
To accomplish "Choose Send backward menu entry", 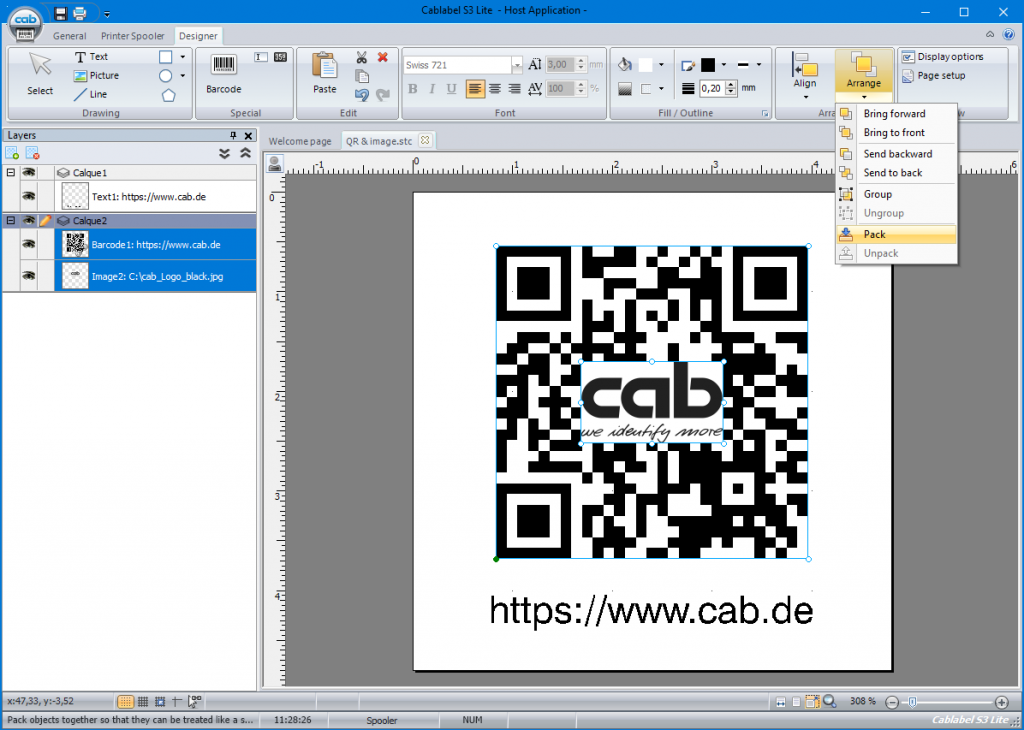I will 896,154.
